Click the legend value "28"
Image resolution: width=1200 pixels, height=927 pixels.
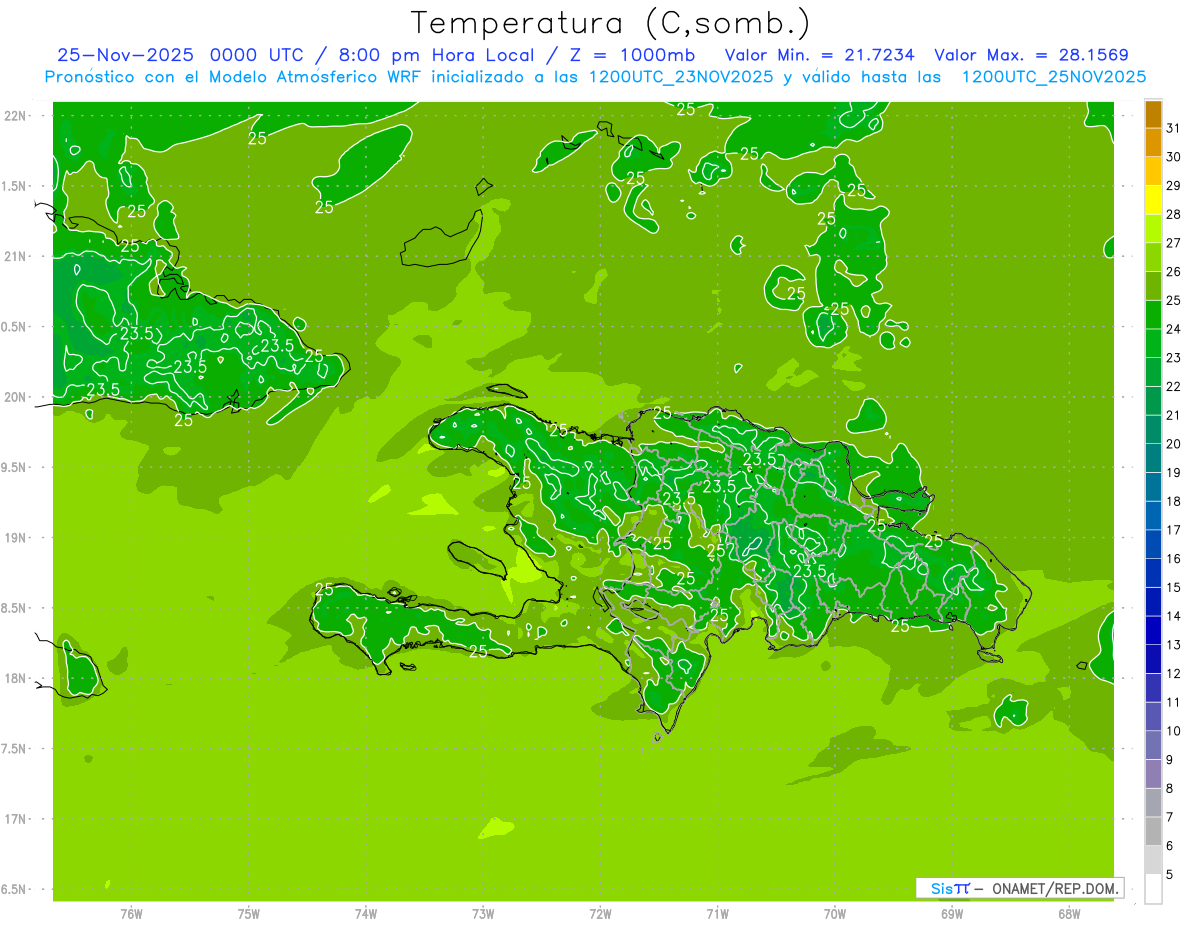(x=1174, y=214)
